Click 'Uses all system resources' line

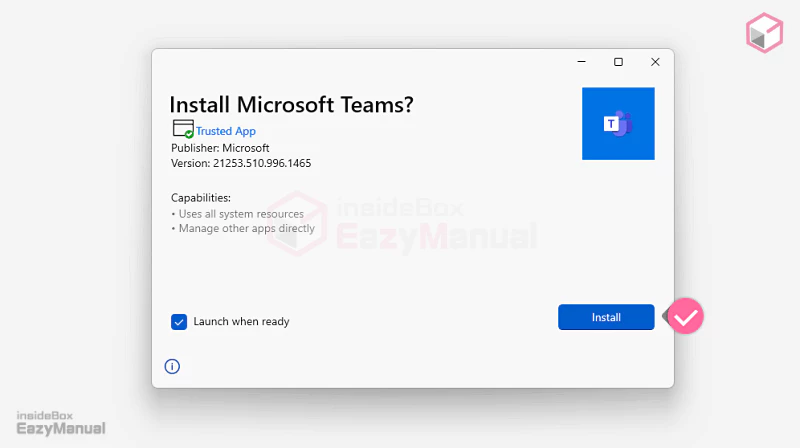click(x=238, y=214)
